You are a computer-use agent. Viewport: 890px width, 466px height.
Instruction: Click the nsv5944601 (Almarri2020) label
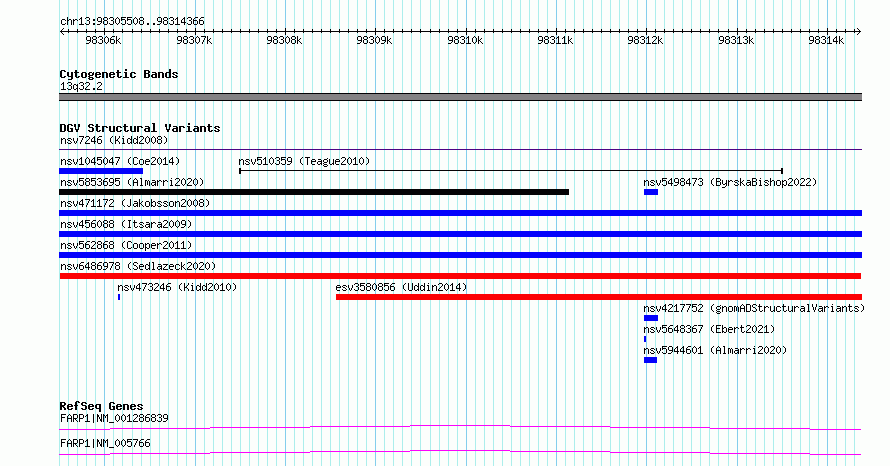coord(715,350)
